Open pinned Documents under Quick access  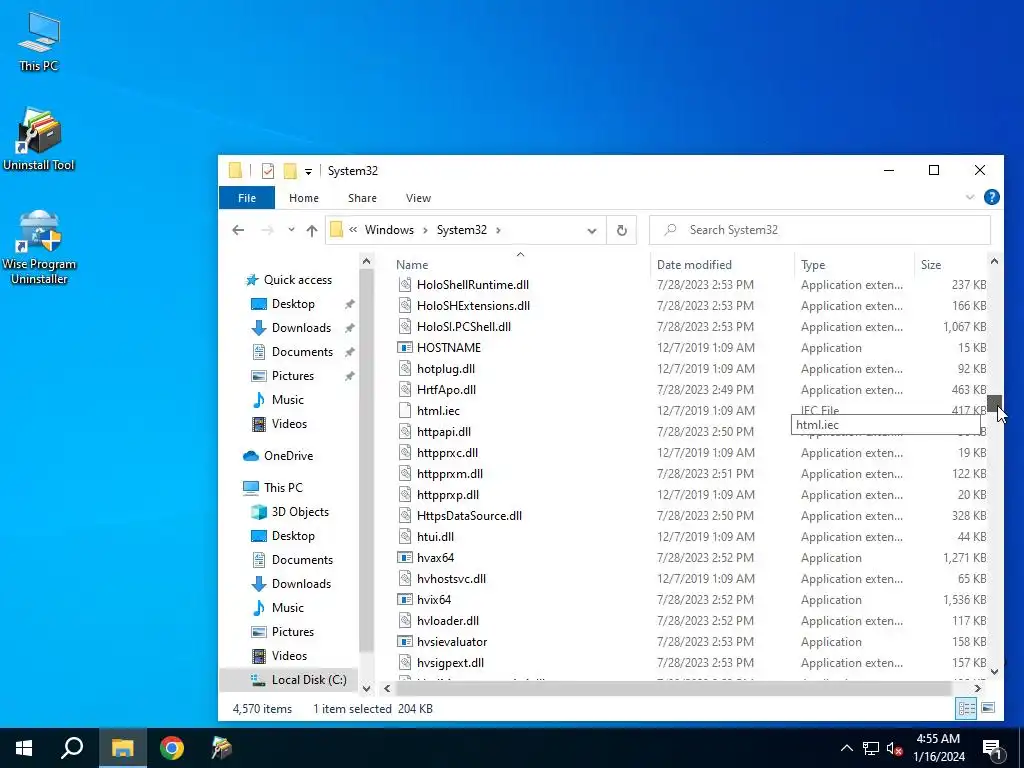pyautogui.click(x=302, y=351)
